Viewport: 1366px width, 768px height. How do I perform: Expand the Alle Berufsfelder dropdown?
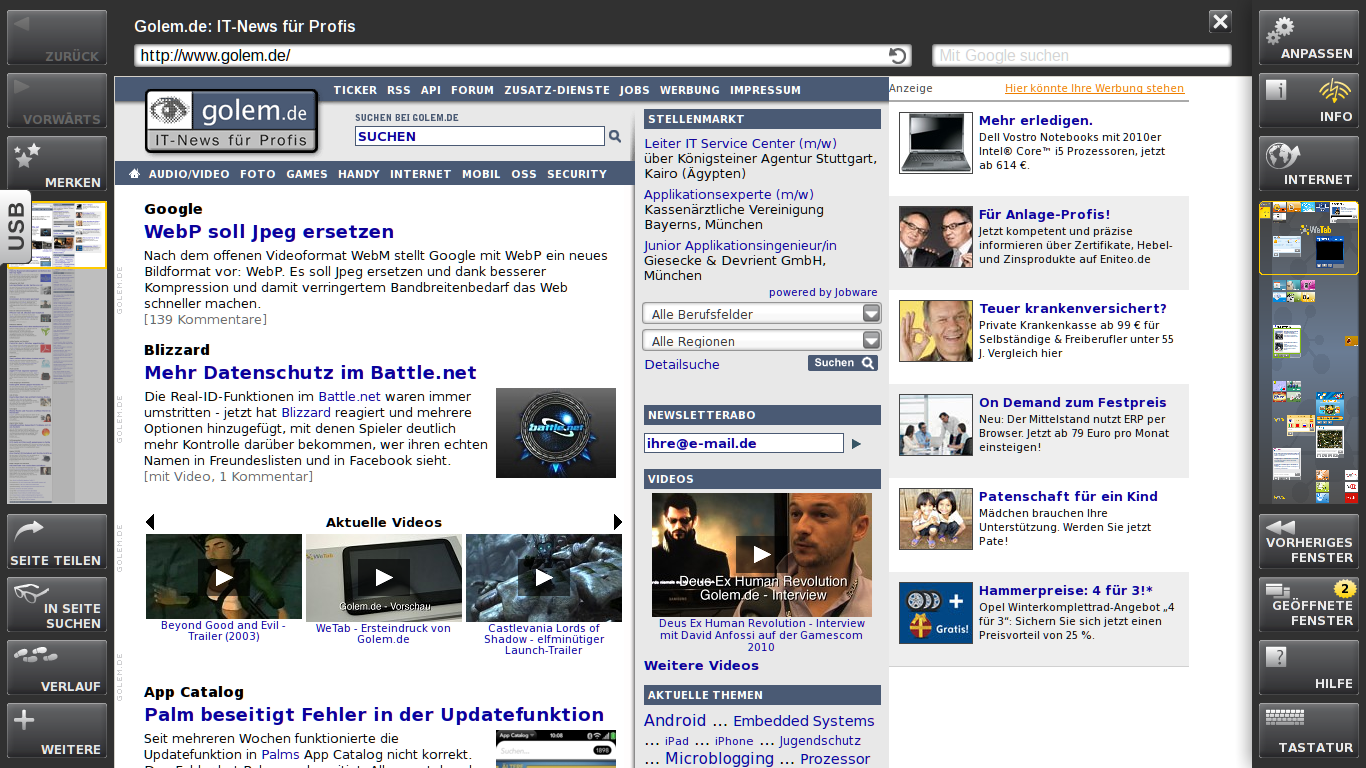[761, 314]
